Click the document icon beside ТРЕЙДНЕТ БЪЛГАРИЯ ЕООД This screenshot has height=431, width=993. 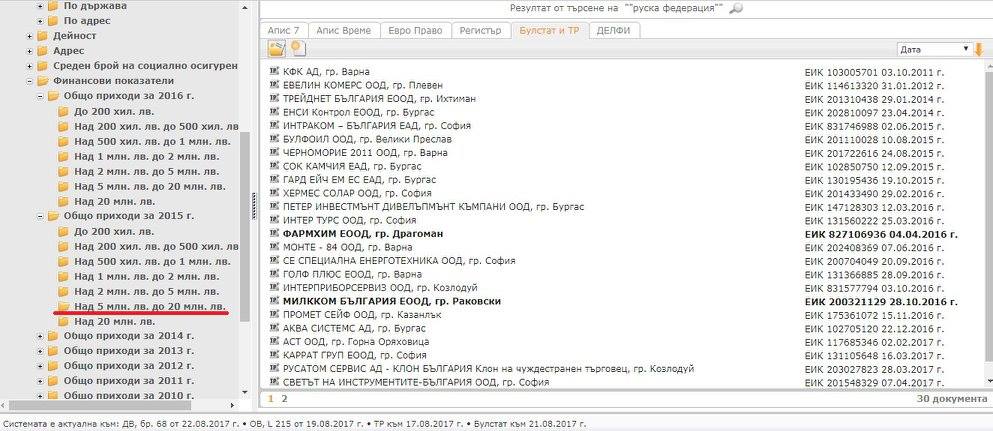(x=274, y=98)
